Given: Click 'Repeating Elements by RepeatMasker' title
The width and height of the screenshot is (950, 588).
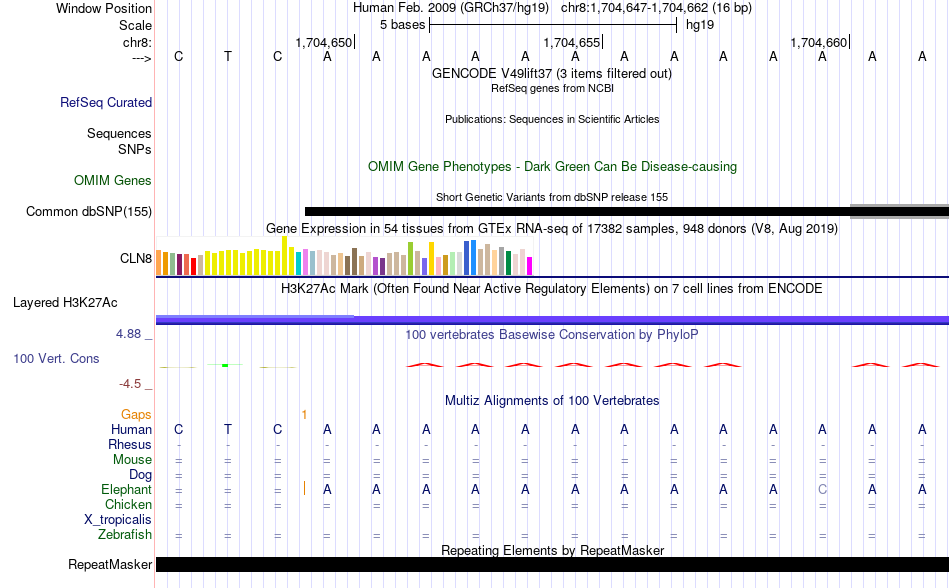Looking at the screenshot, I should (x=552, y=551).
